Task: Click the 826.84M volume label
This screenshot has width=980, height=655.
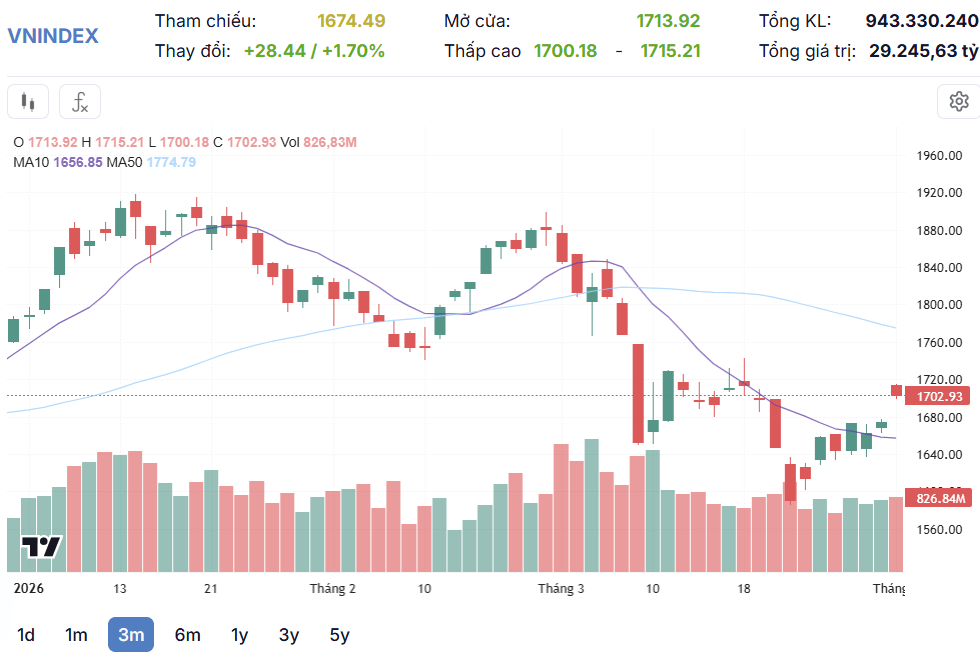Action: tap(938, 498)
